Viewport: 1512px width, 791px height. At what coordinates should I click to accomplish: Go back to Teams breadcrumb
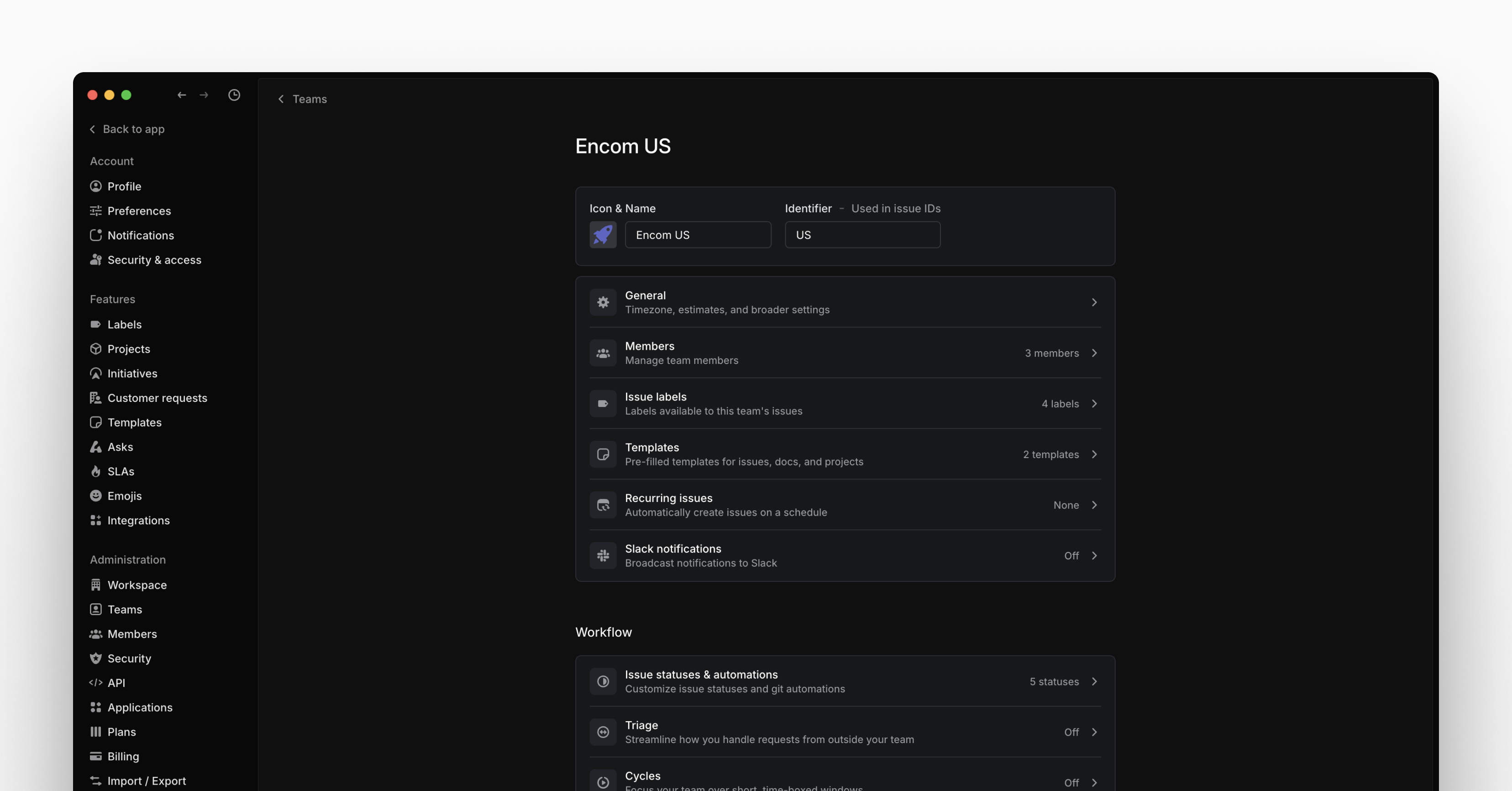click(x=302, y=99)
